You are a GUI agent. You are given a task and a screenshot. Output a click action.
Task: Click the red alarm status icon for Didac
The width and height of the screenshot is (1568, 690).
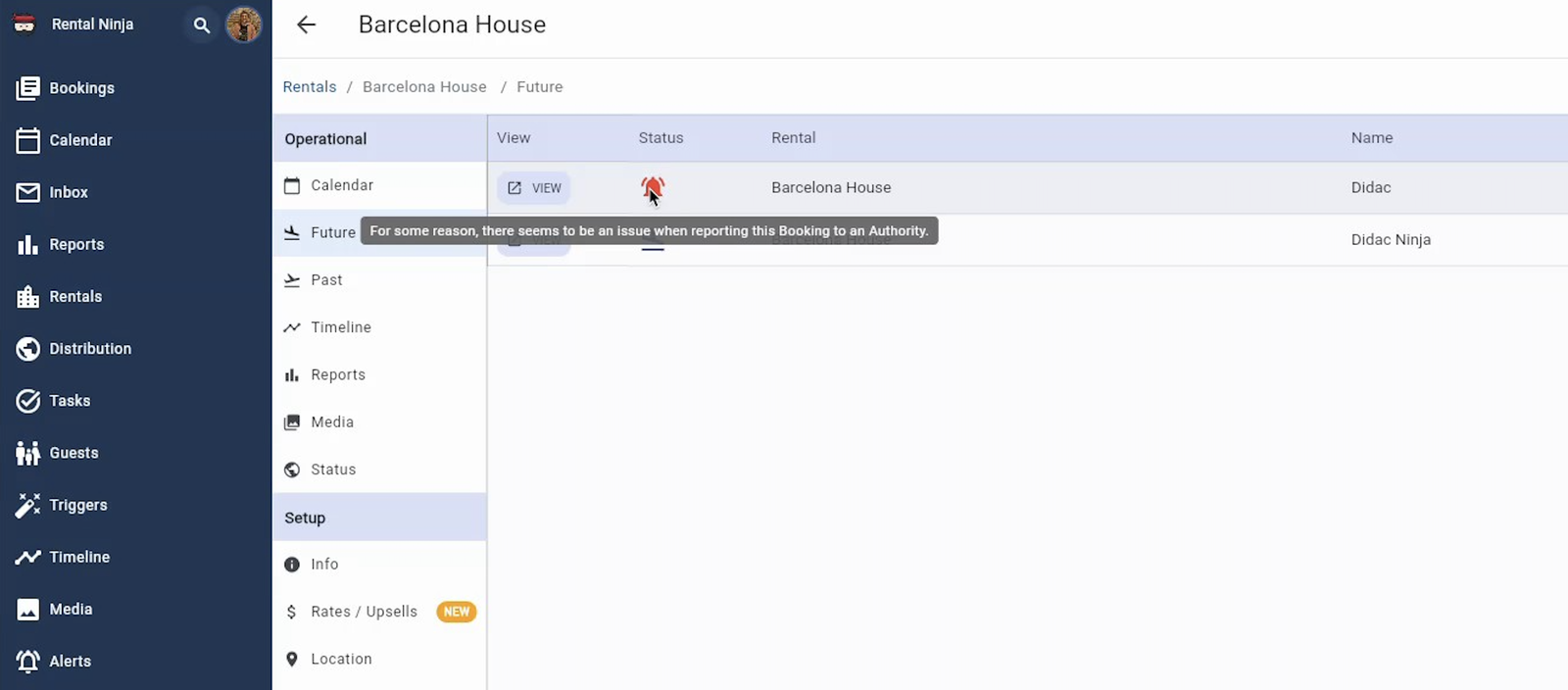(x=653, y=187)
